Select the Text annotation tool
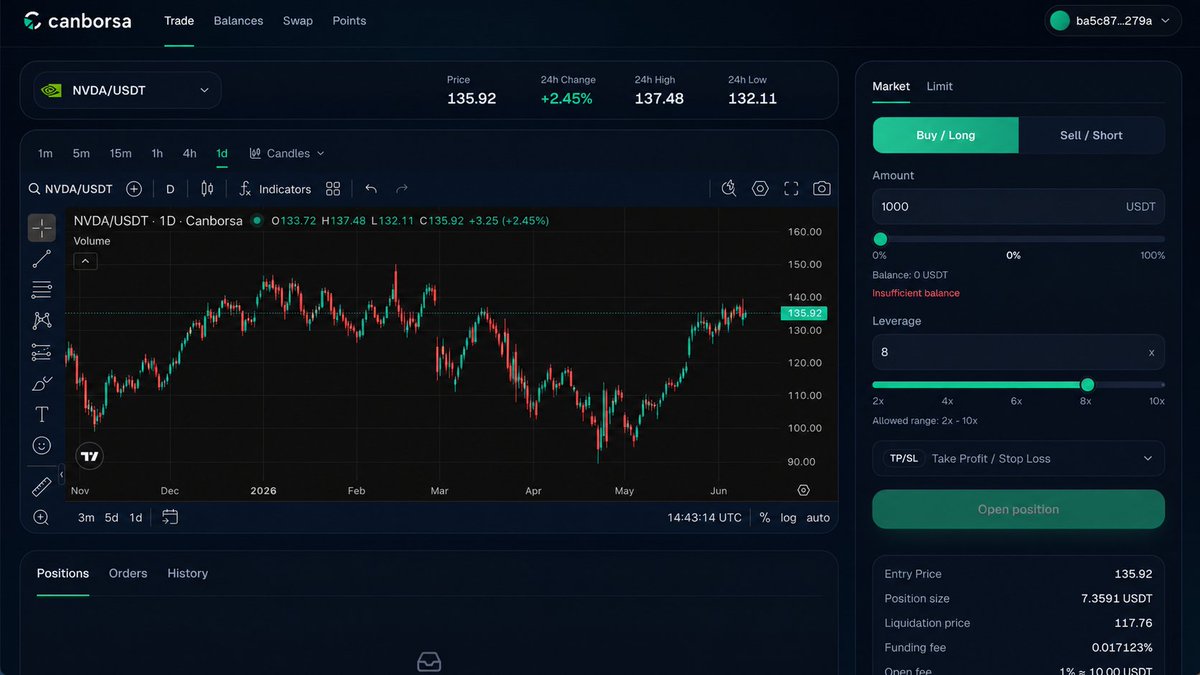 [42, 414]
